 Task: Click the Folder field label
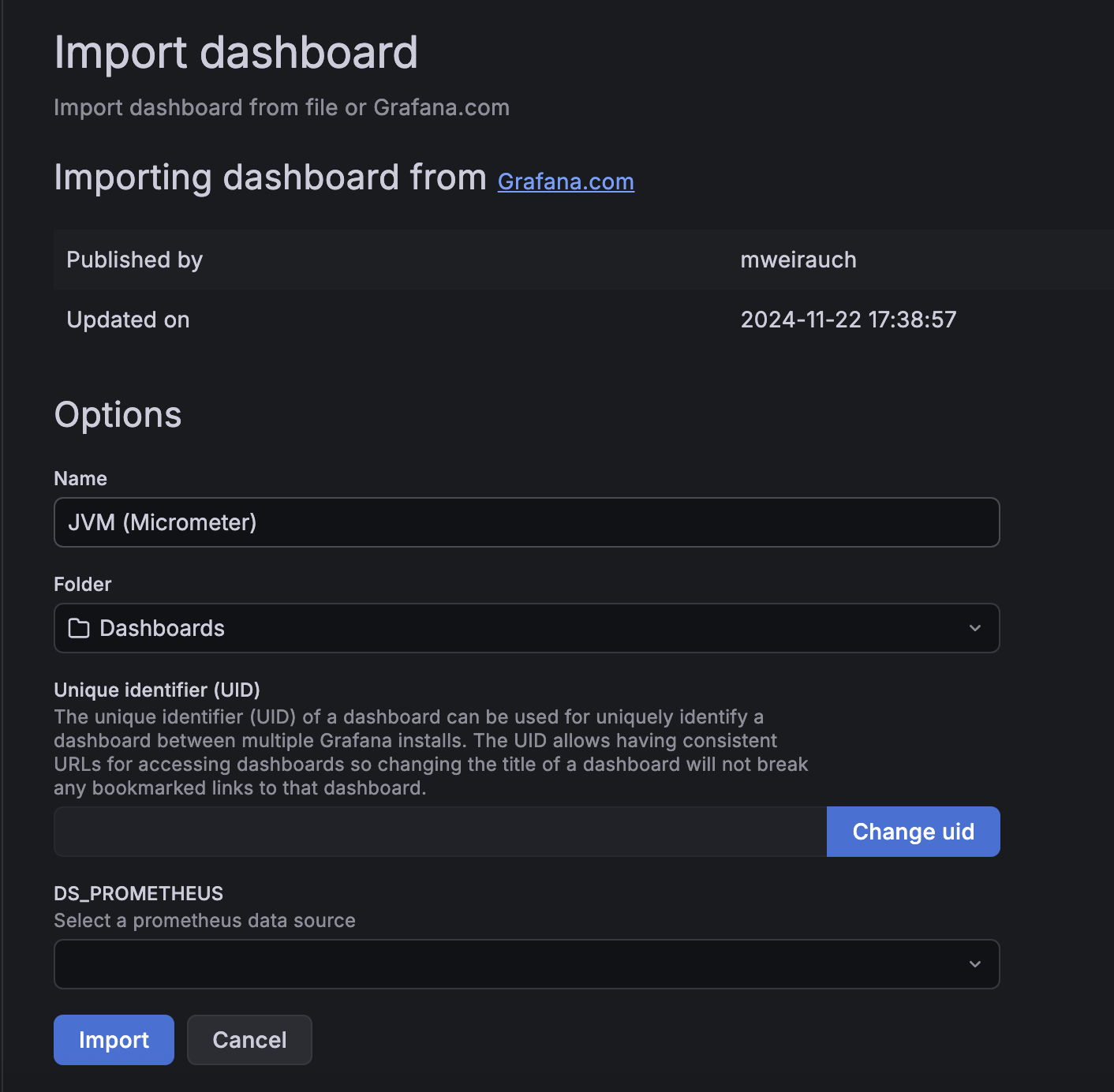tap(82, 584)
